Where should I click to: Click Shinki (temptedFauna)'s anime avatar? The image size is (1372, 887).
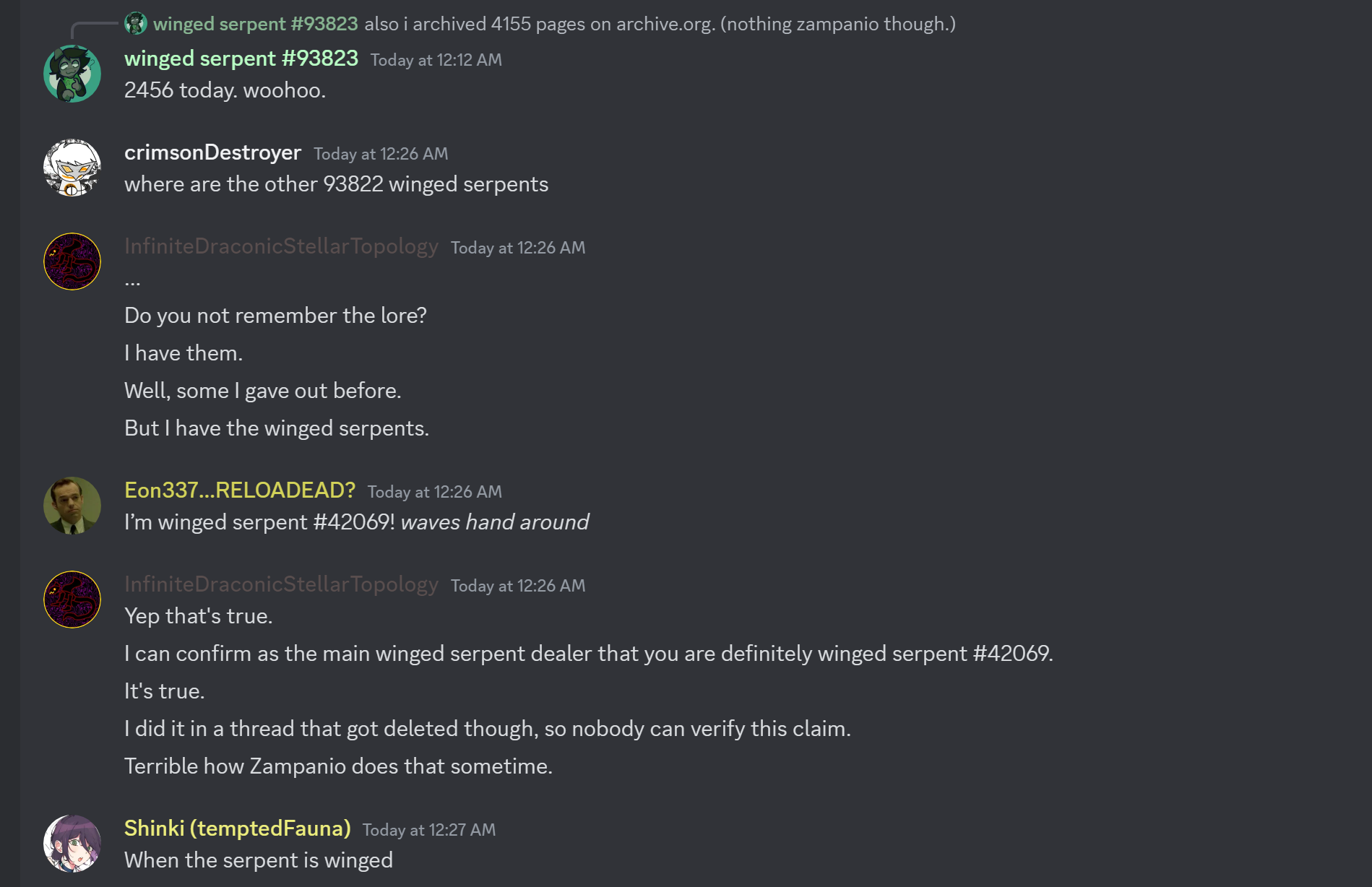pyautogui.click(x=72, y=844)
